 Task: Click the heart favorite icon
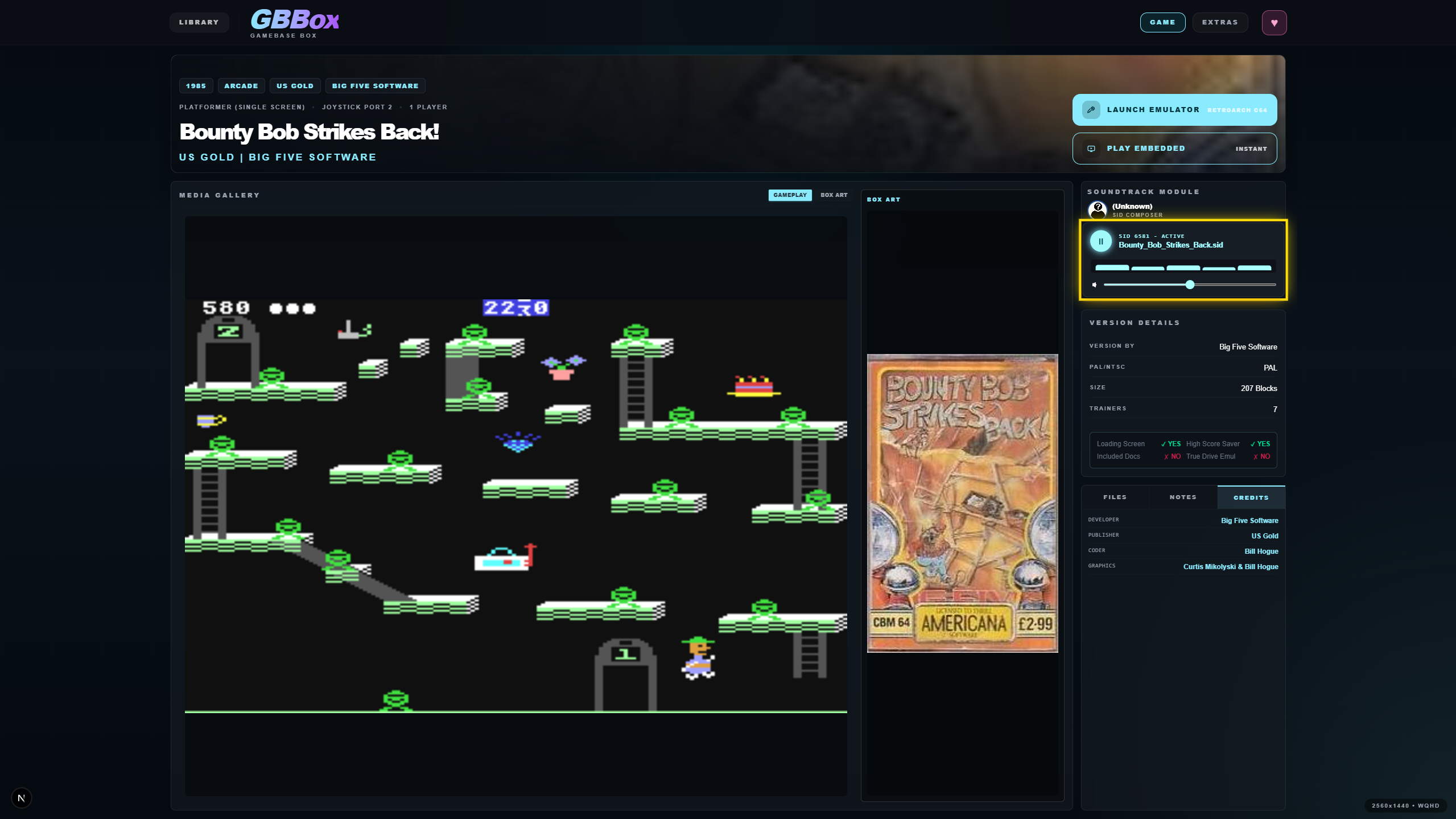pyautogui.click(x=1274, y=23)
